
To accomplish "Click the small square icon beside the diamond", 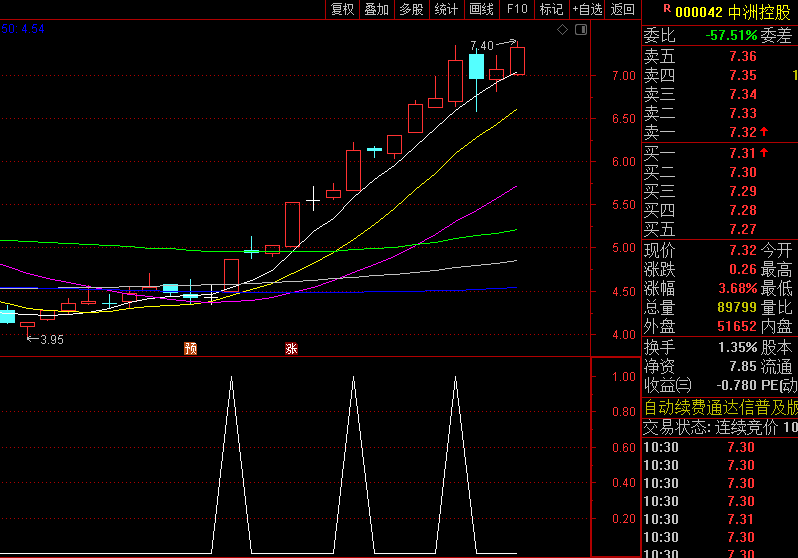I will (x=579, y=30).
